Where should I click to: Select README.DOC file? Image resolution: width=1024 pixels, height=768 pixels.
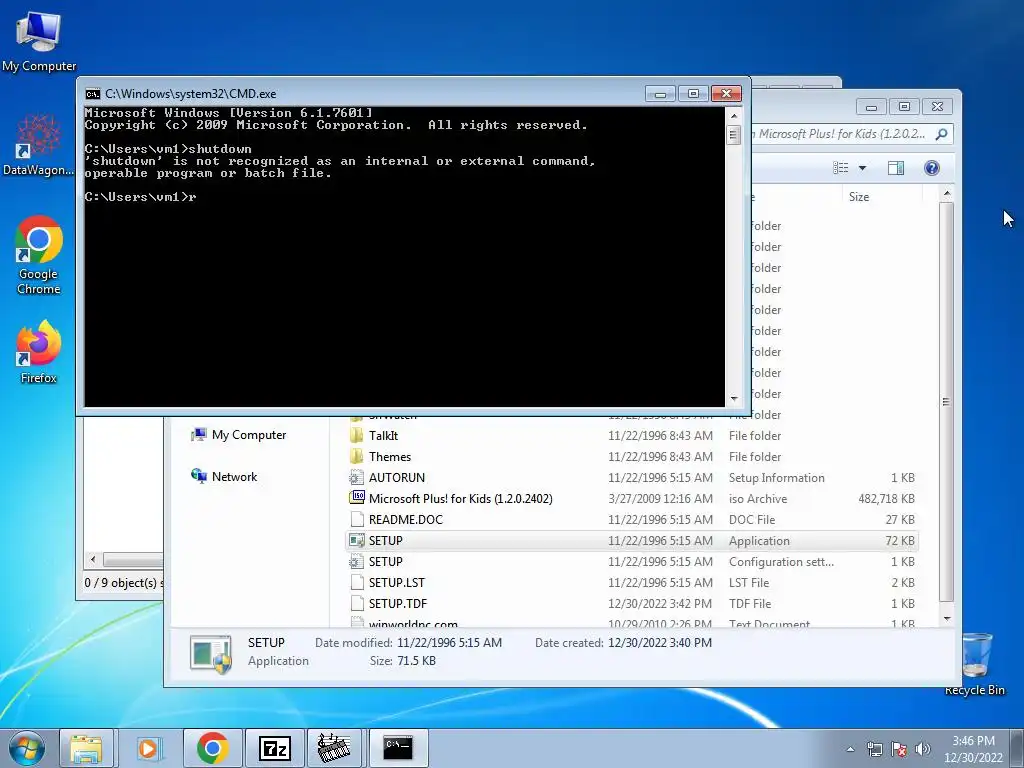coord(632,519)
